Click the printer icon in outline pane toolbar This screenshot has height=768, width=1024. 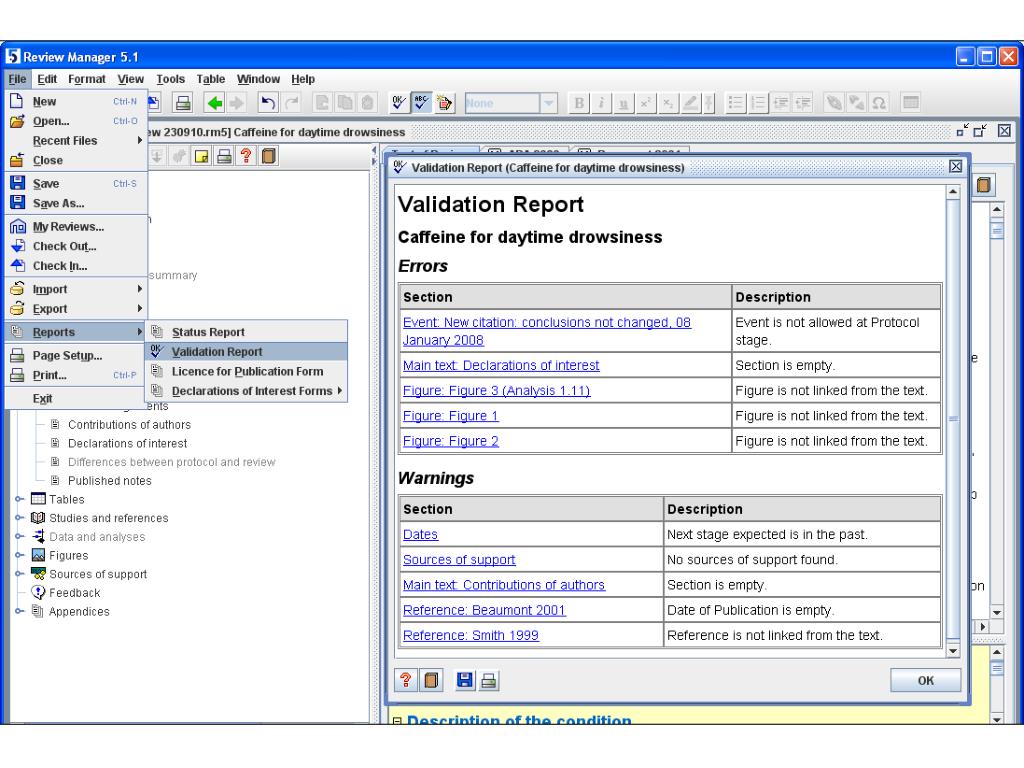pos(224,156)
